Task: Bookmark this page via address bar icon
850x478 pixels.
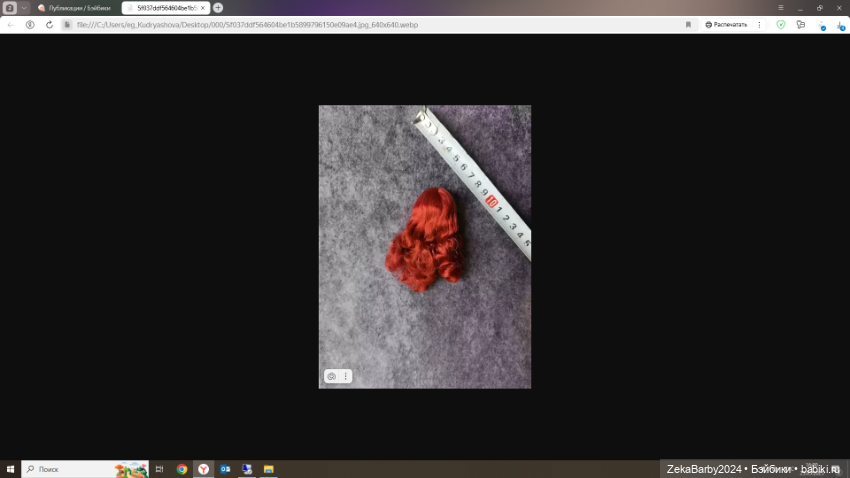Action: tap(688, 24)
